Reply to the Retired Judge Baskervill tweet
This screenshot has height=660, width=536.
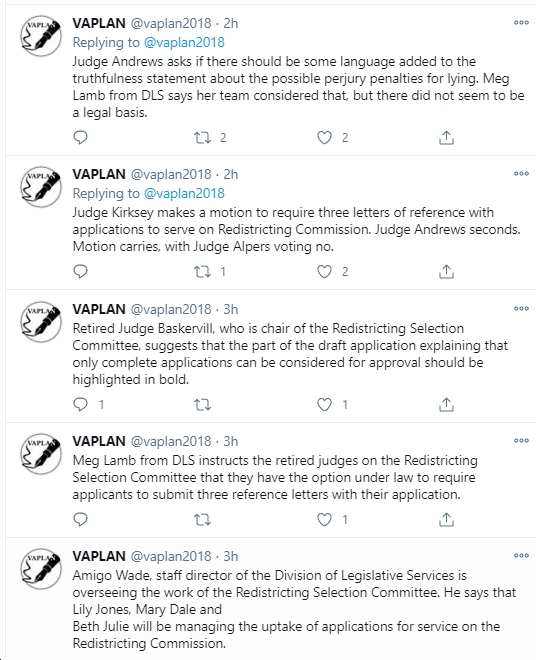coord(80,405)
